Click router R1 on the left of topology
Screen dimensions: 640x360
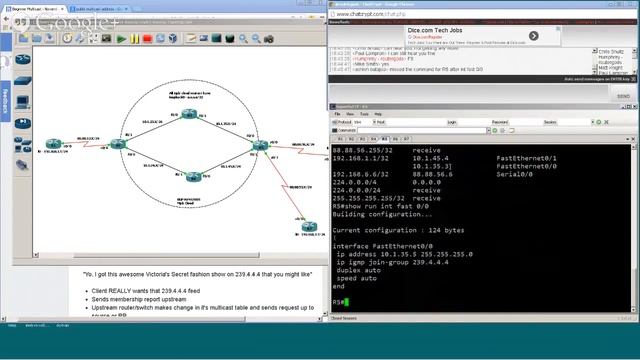pyautogui.click(x=53, y=143)
